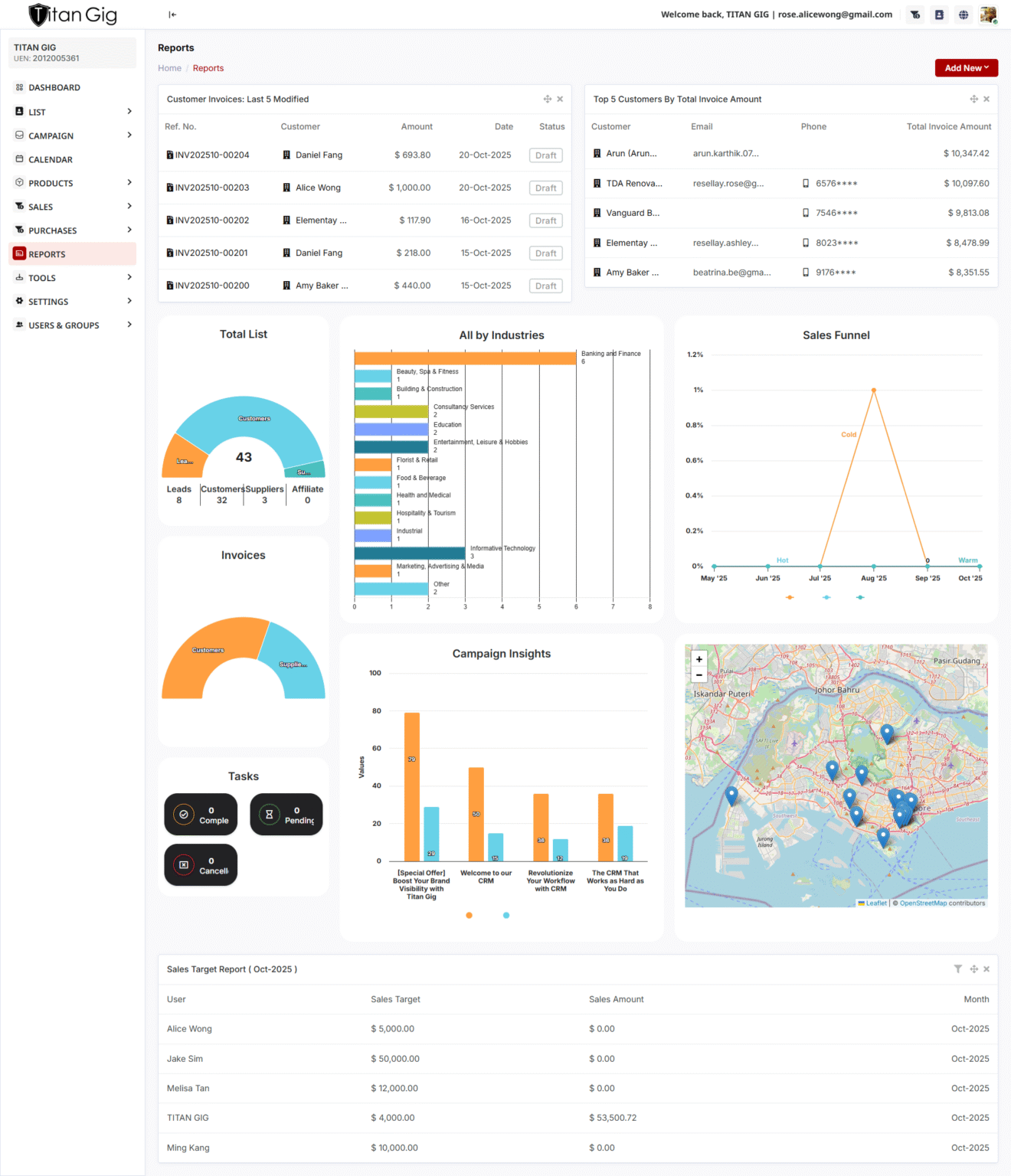Viewport: 1011px width, 1176px height.
Task: Zoom out on the map
Action: click(699, 675)
